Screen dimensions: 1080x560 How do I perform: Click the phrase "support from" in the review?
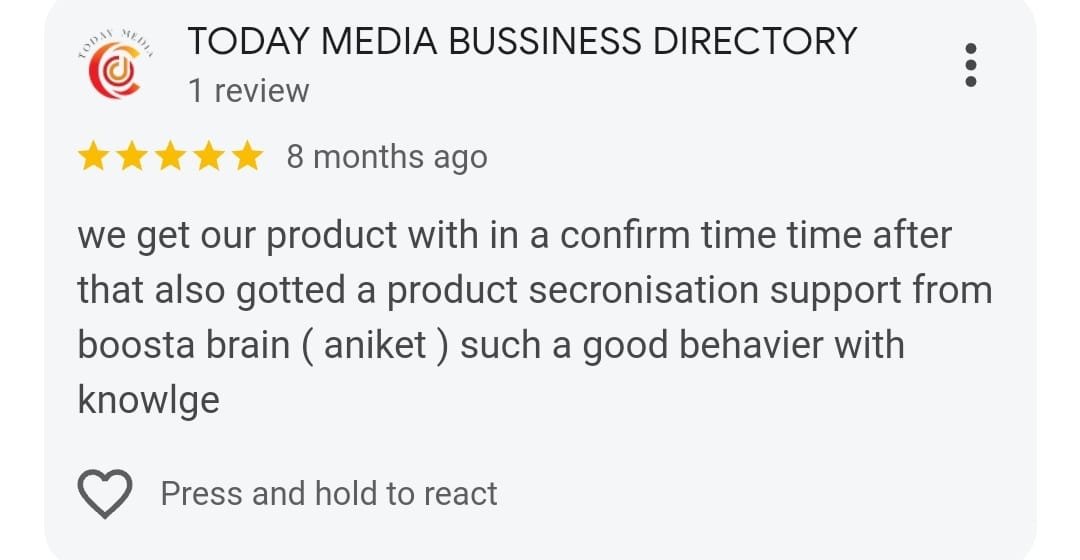(881, 291)
